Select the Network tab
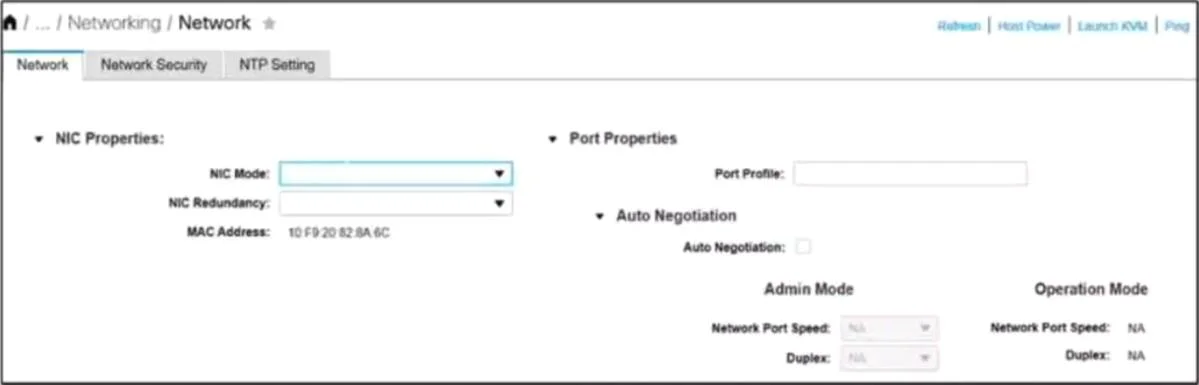Screen dimensions: 1199x385 (43, 65)
